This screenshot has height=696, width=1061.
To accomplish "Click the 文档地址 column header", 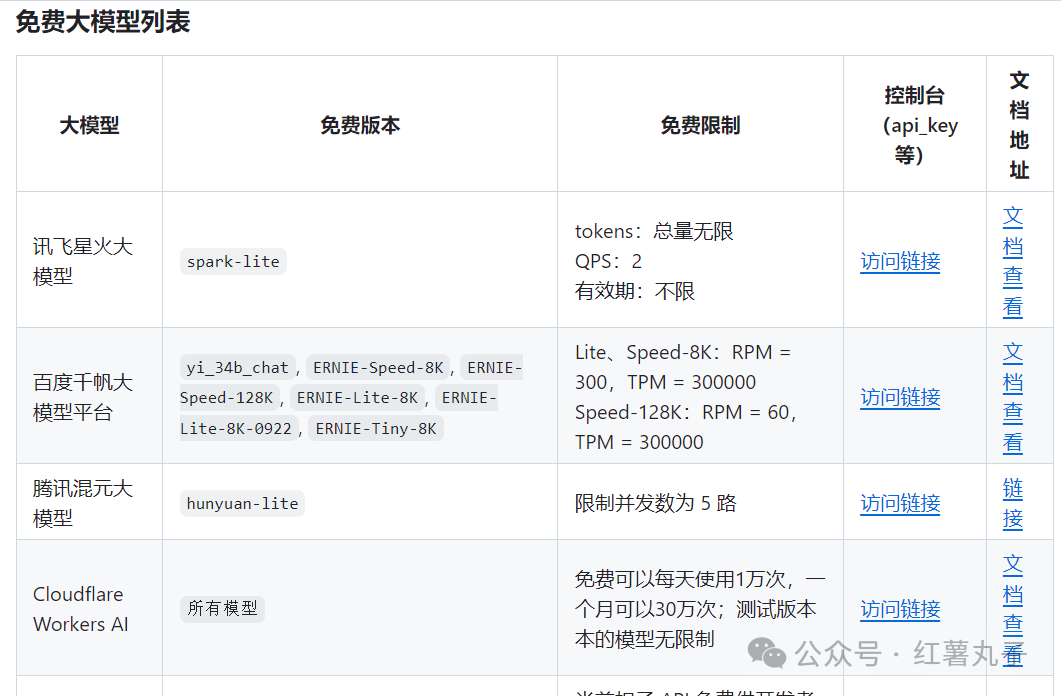I will [1020, 125].
